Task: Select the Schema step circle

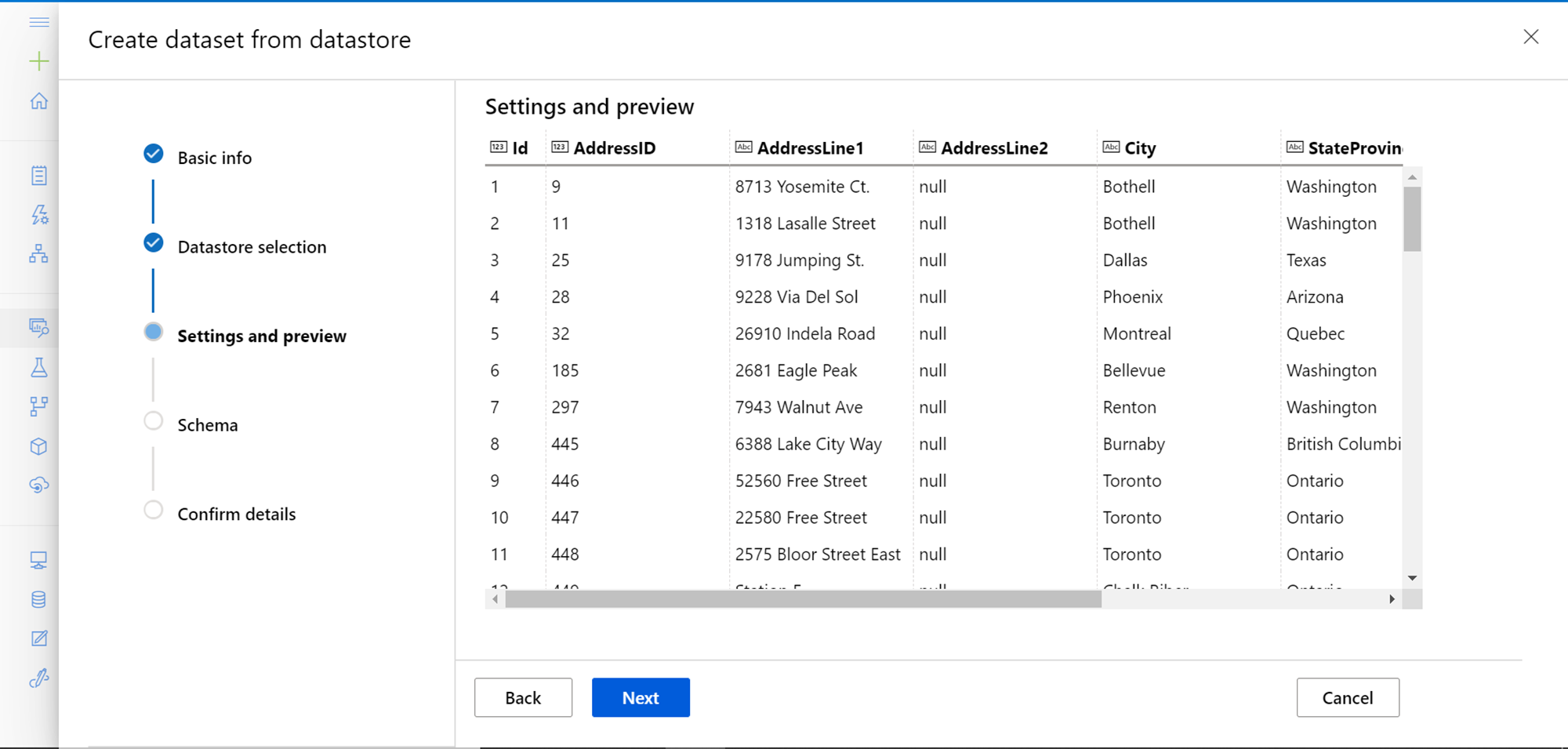Action: point(154,421)
